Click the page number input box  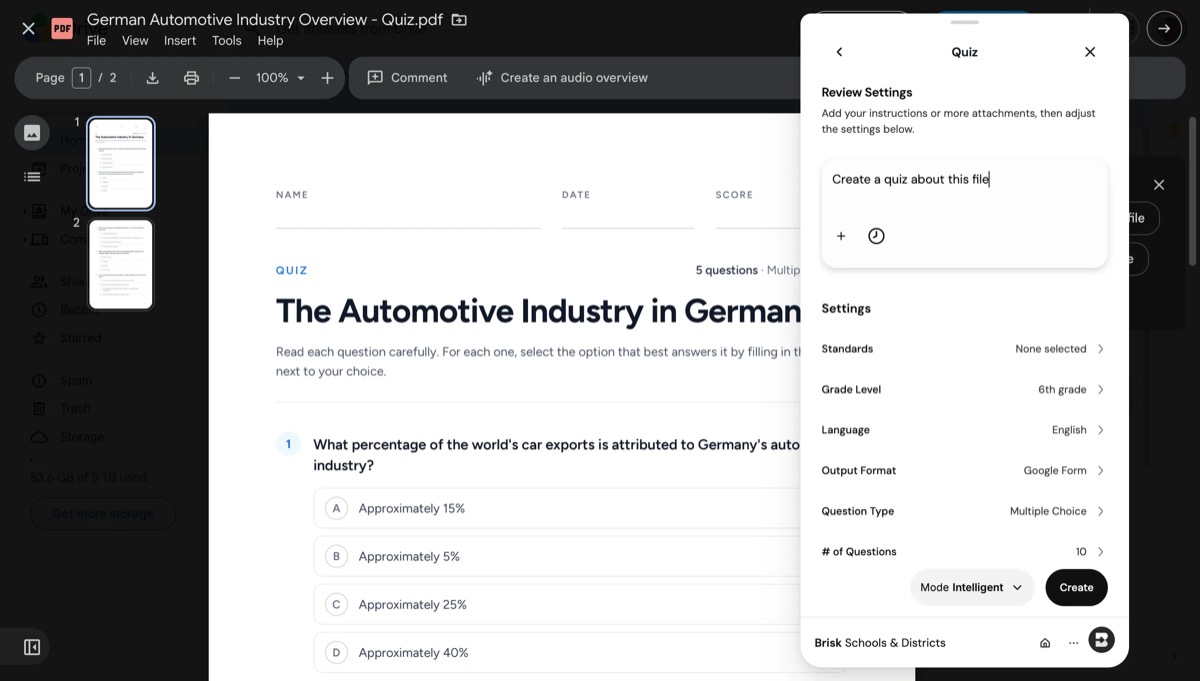tap(81, 78)
